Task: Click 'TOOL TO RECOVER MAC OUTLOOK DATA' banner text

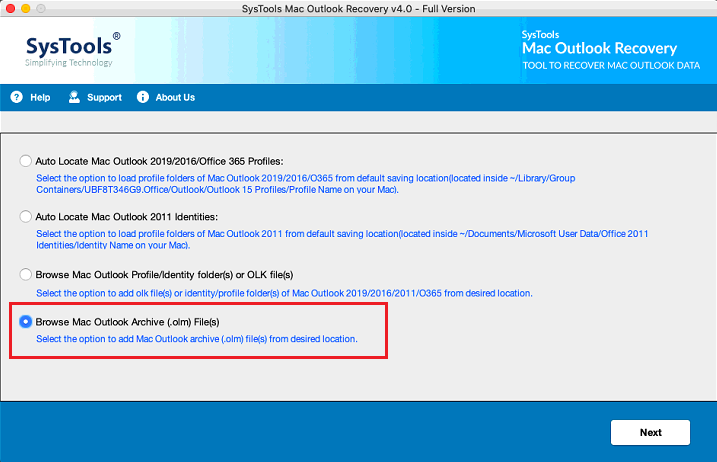Action: 611,65
